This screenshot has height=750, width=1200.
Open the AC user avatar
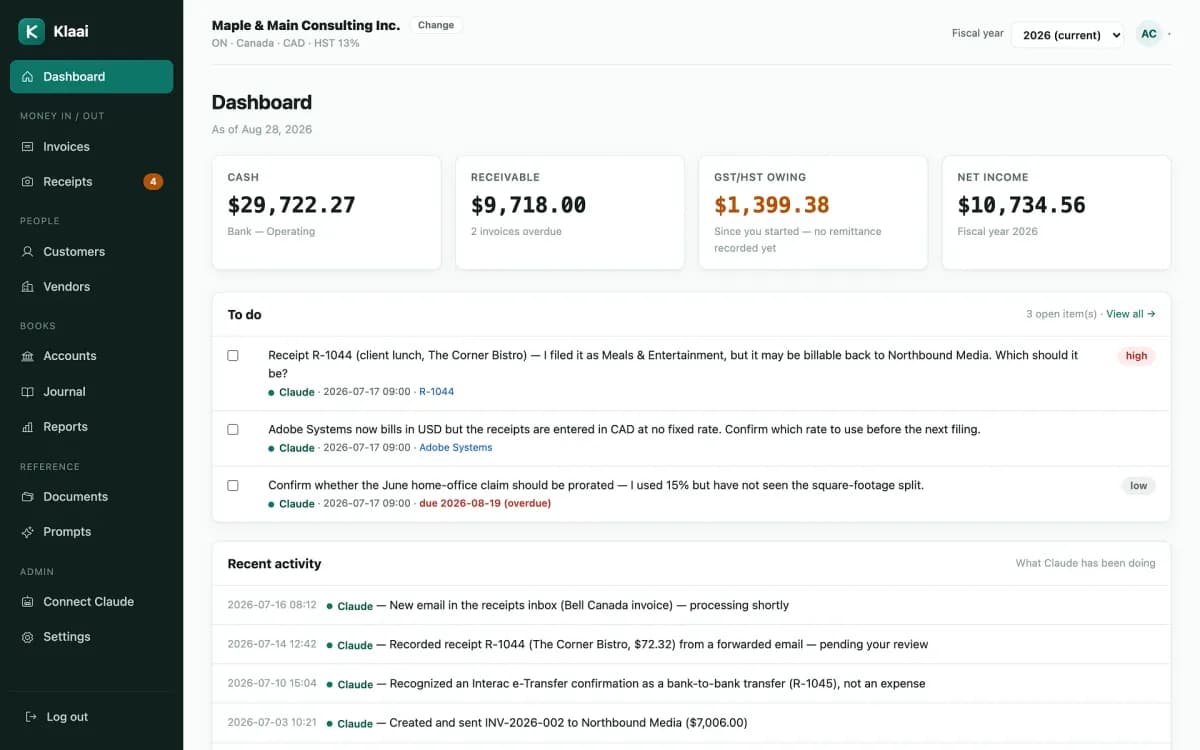point(1149,34)
